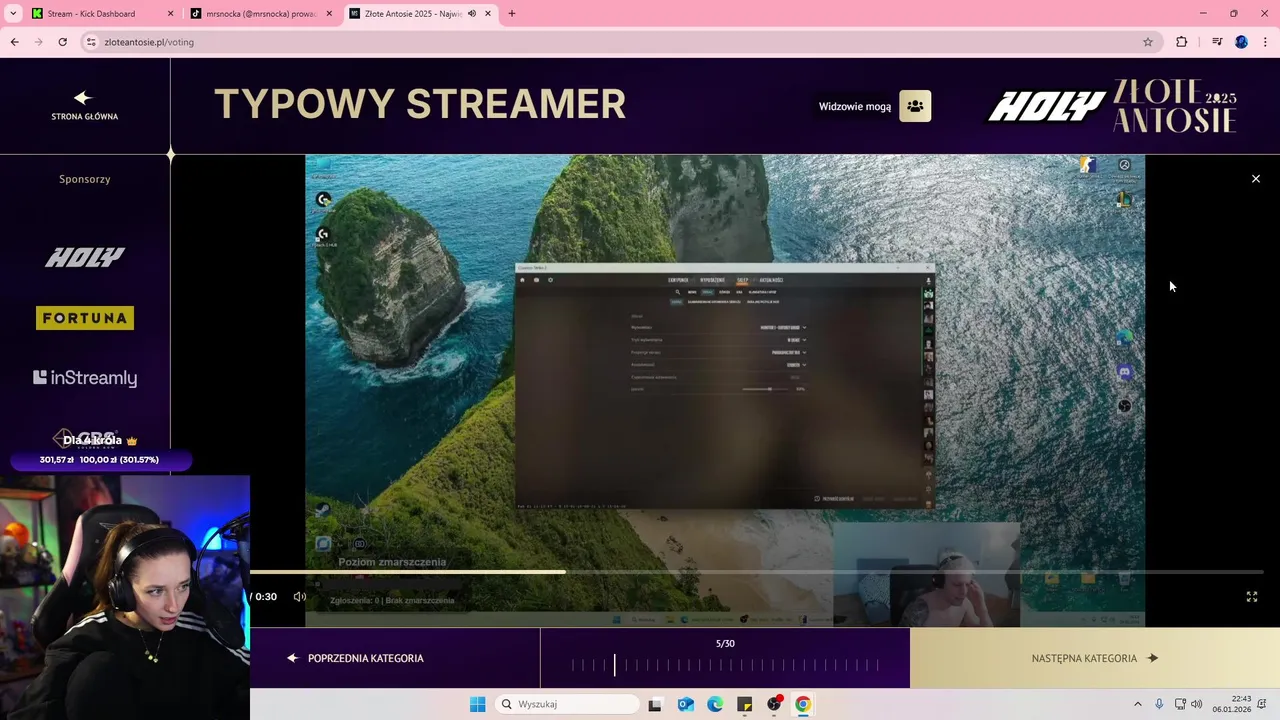Launch Outlook from the taskbar
1280x720 pixels.
coord(685,704)
